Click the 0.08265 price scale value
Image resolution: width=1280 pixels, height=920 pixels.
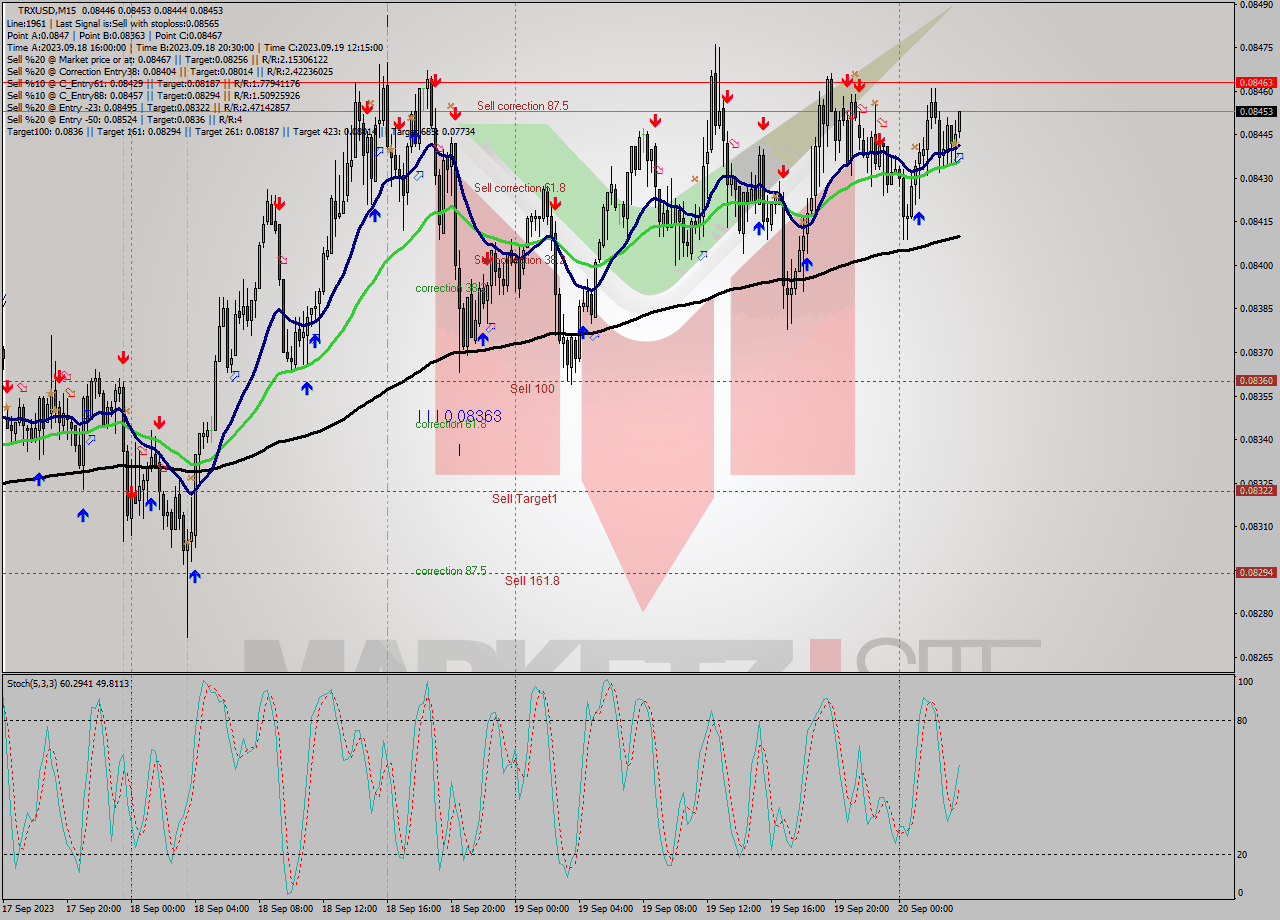1256,657
